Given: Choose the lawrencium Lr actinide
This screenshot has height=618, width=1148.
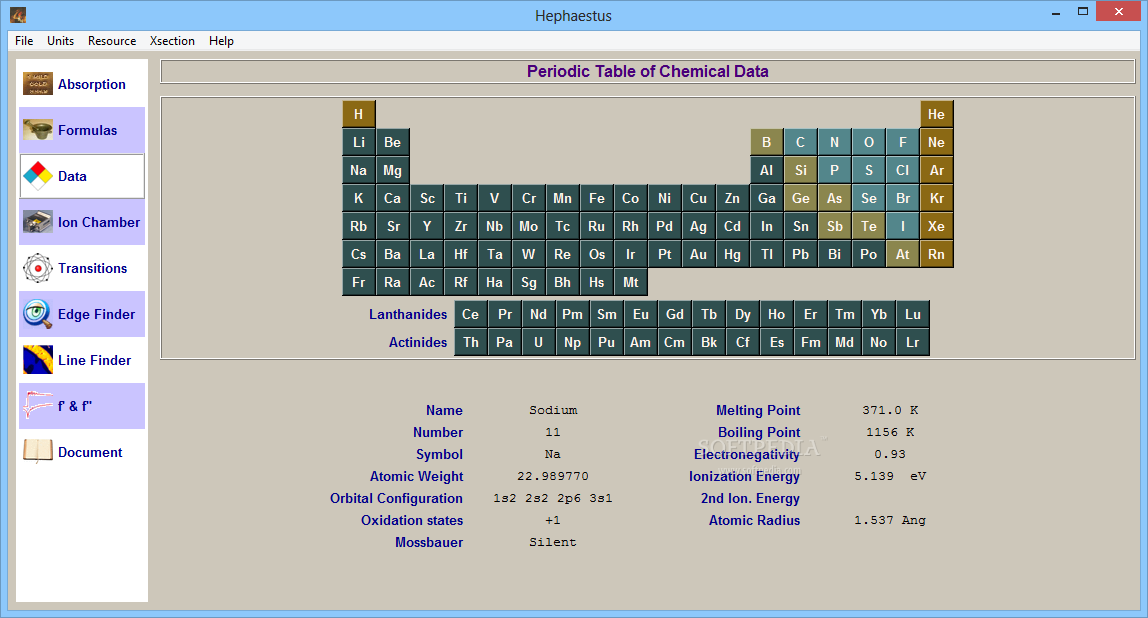Looking at the screenshot, I should click(913, 342).
